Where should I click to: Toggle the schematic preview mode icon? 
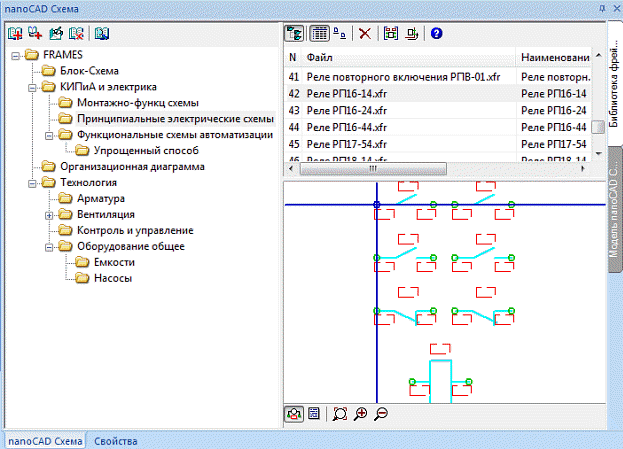tap(294, 414)
